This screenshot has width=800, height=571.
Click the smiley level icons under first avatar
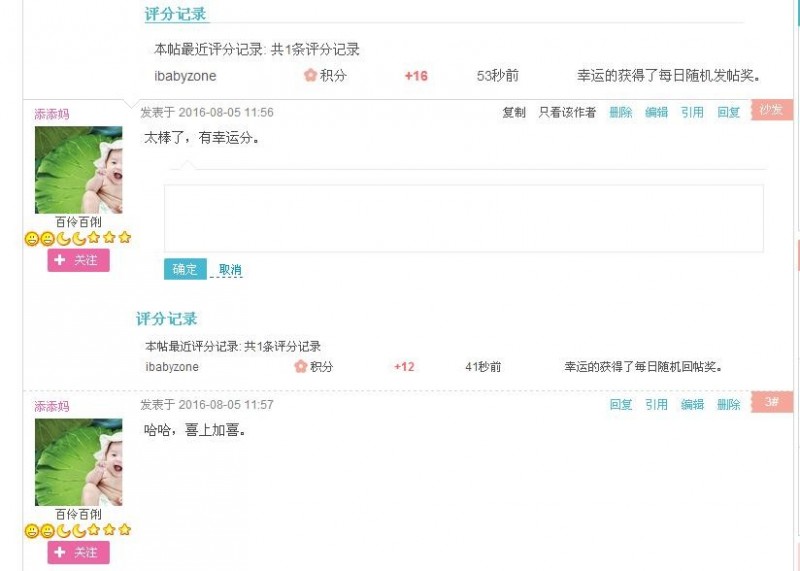(39, 238)
